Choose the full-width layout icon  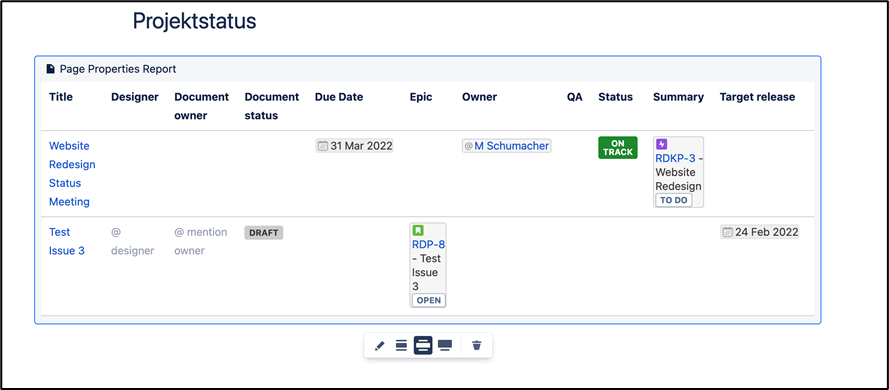(x=445, y=345)
